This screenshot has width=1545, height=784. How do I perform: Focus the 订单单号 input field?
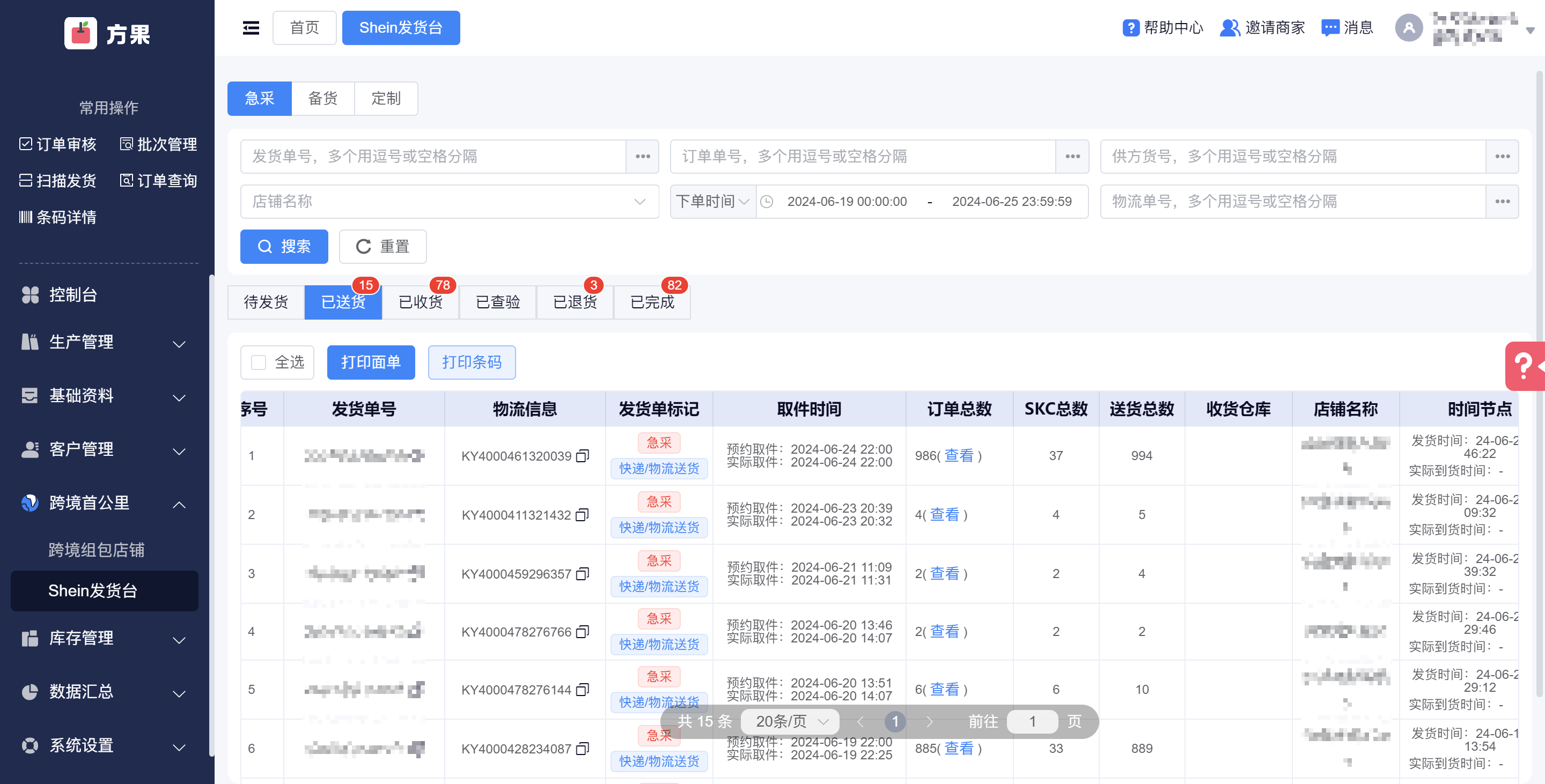(863, 157)
